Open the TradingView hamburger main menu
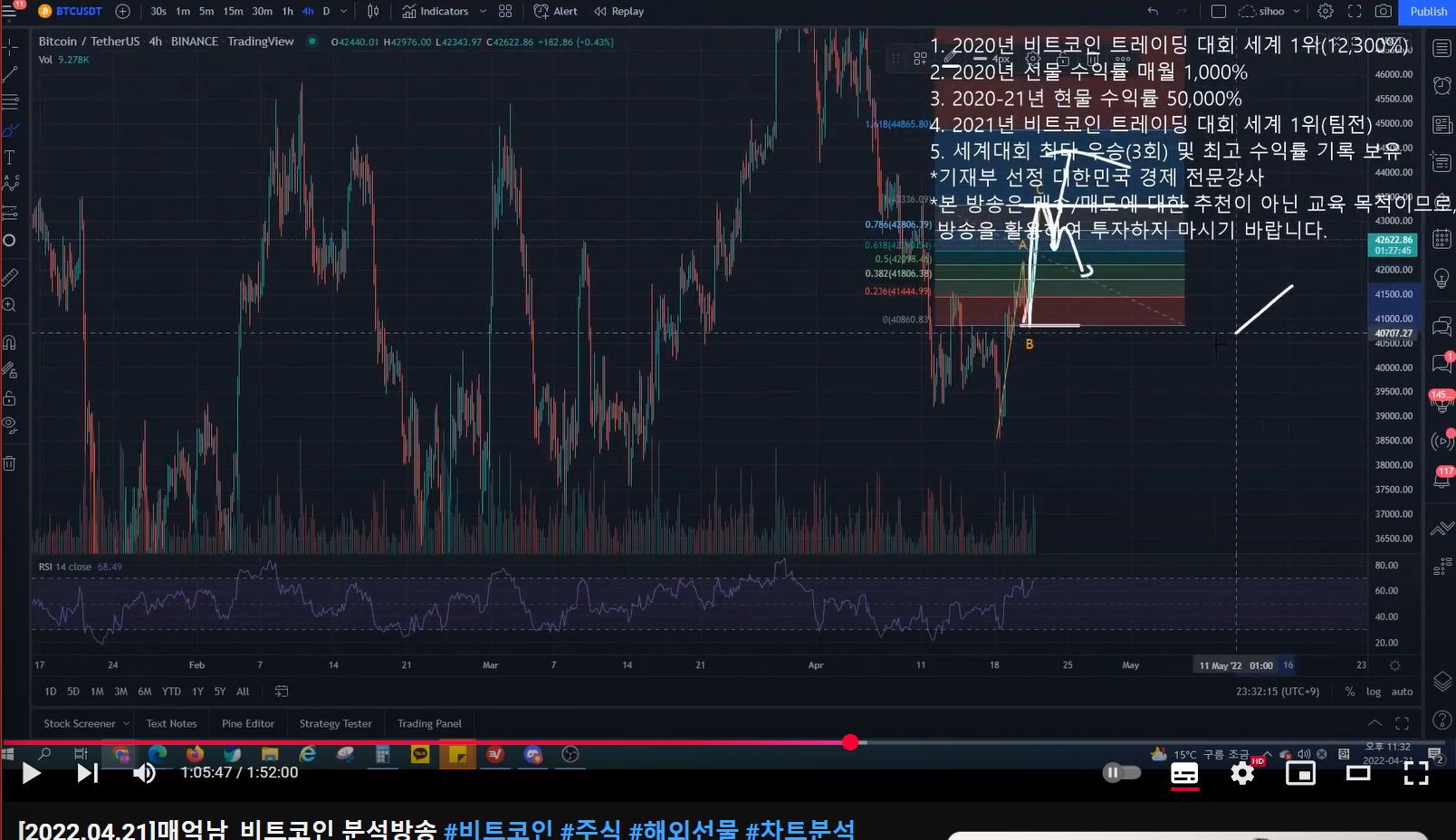Screen dimensions: 1456x840 coord(10,12)
